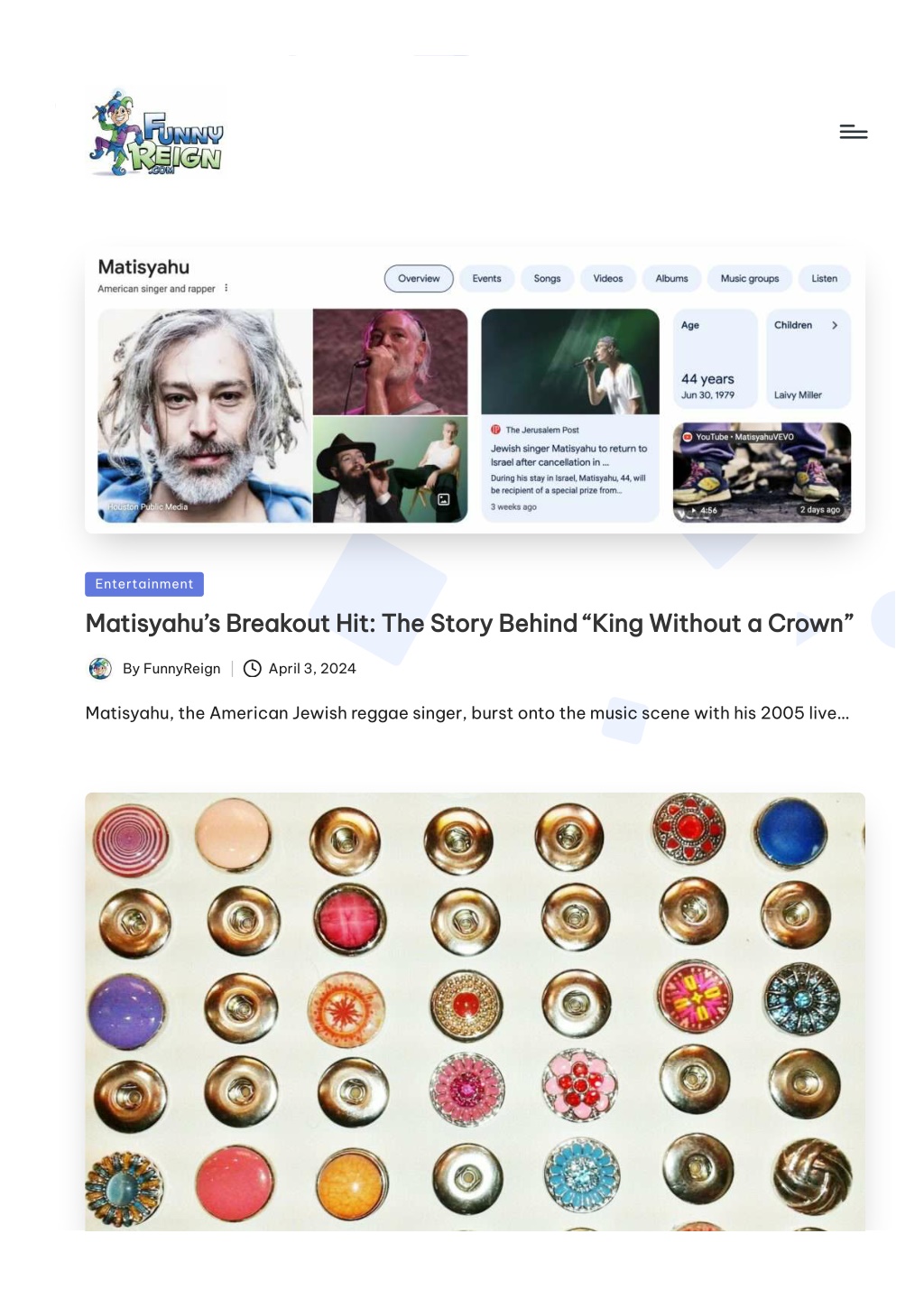Click the Entertainment category tag
Viewport: 924px width, 1308px height.
coord(144,584)
